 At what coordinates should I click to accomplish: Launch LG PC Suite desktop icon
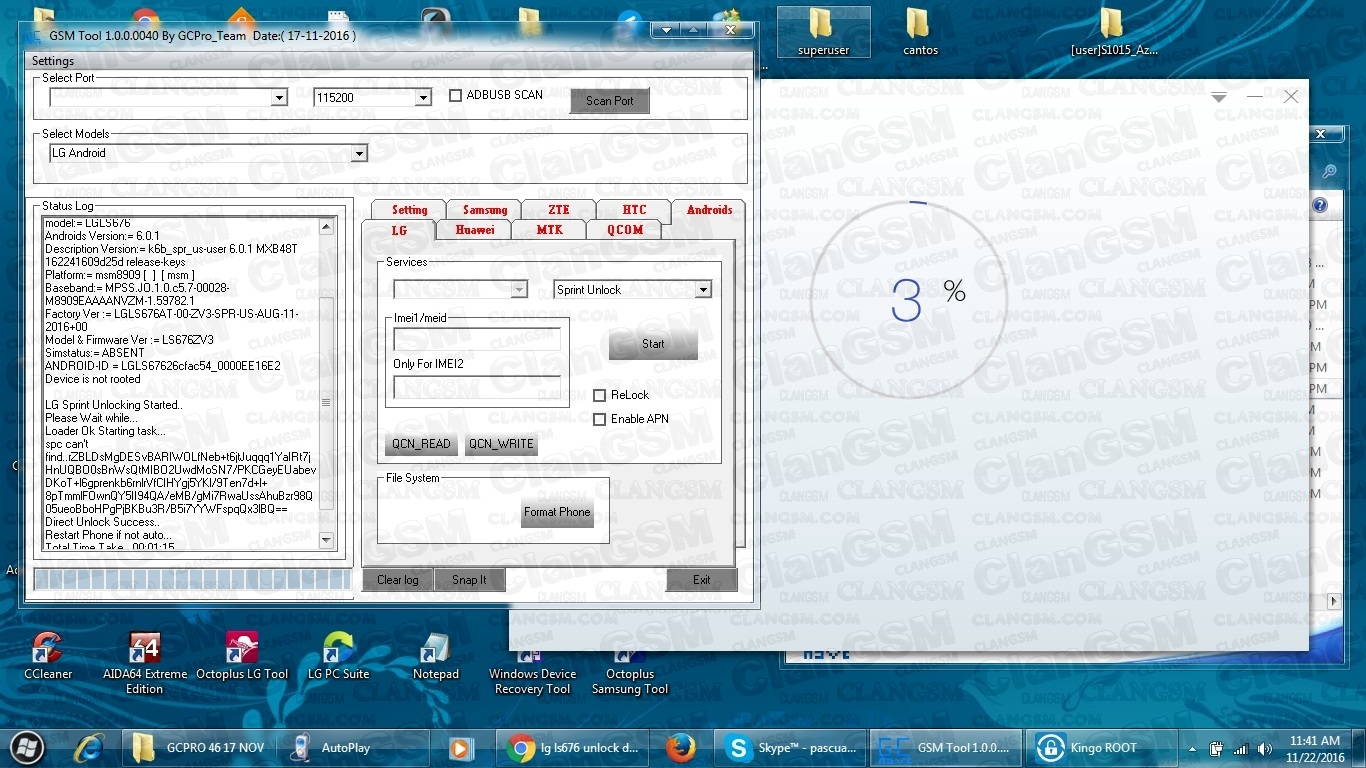[338, 656]
